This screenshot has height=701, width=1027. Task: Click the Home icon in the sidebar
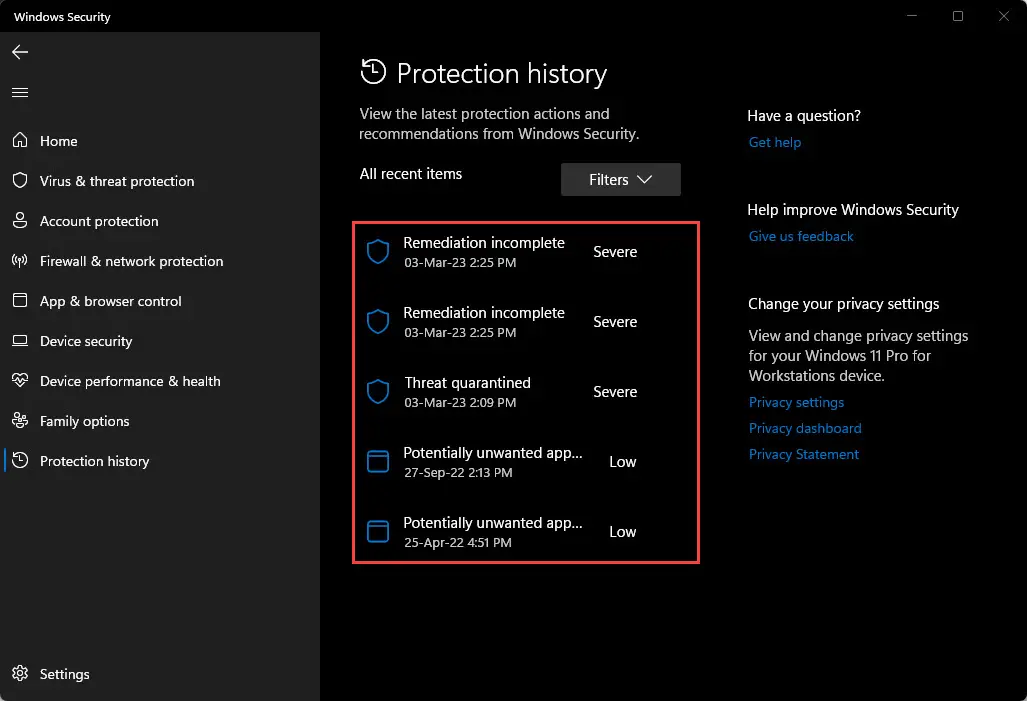19,141
